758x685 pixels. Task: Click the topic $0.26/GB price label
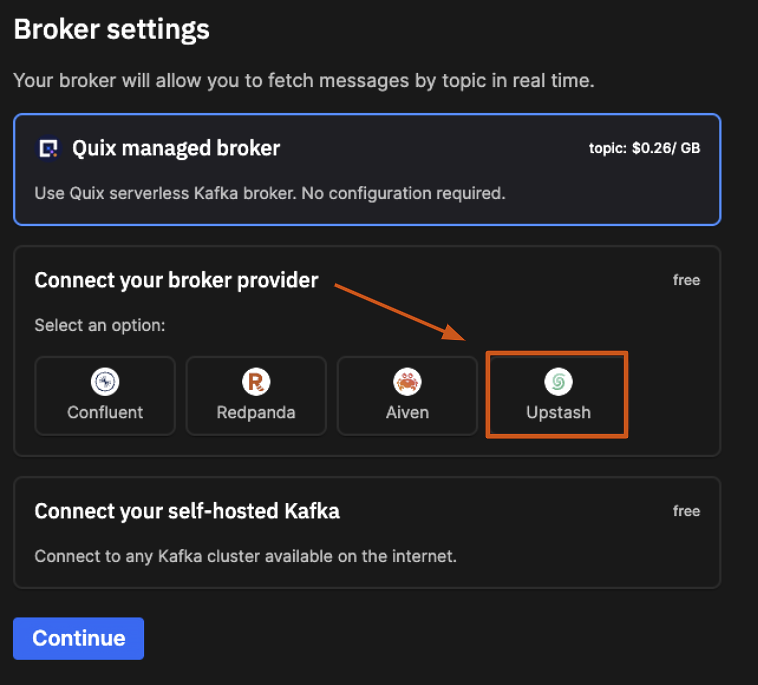(644, 149)
